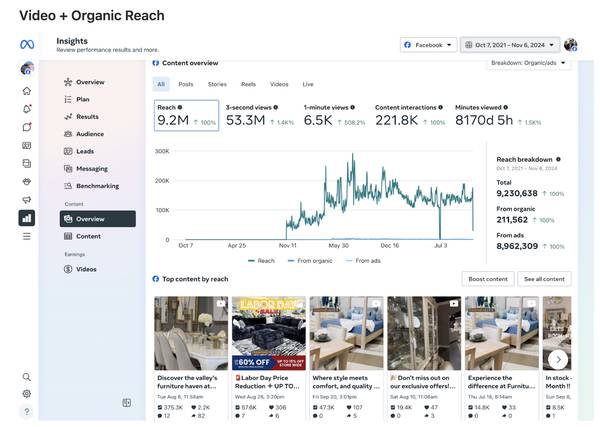Open Benchmarking in the sidebar
This screenshot has width=600, height=427.
point(98,186)
